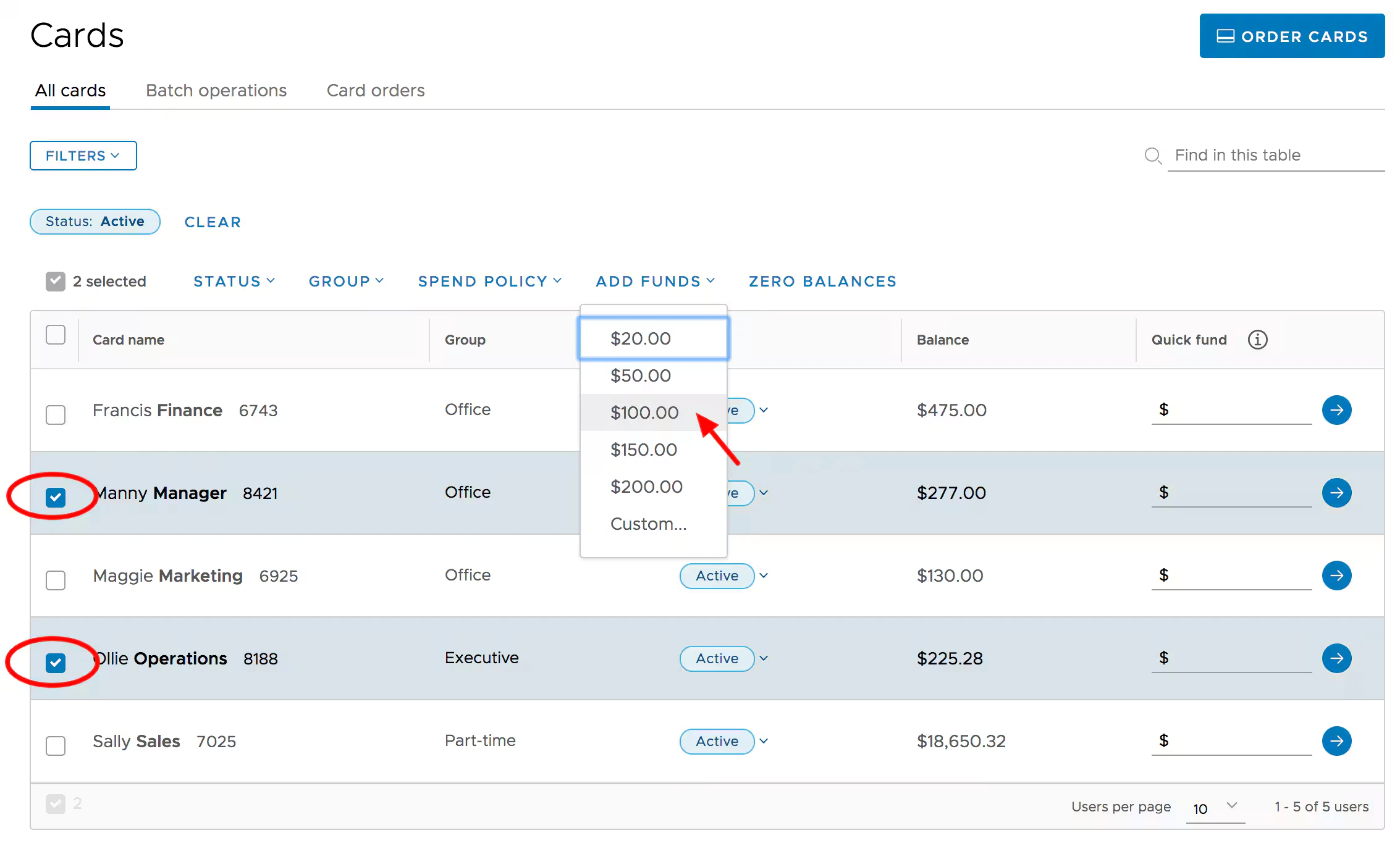1400x846 pixels.
Task: Check the header select-all checkbox
Action: (56, 335)
